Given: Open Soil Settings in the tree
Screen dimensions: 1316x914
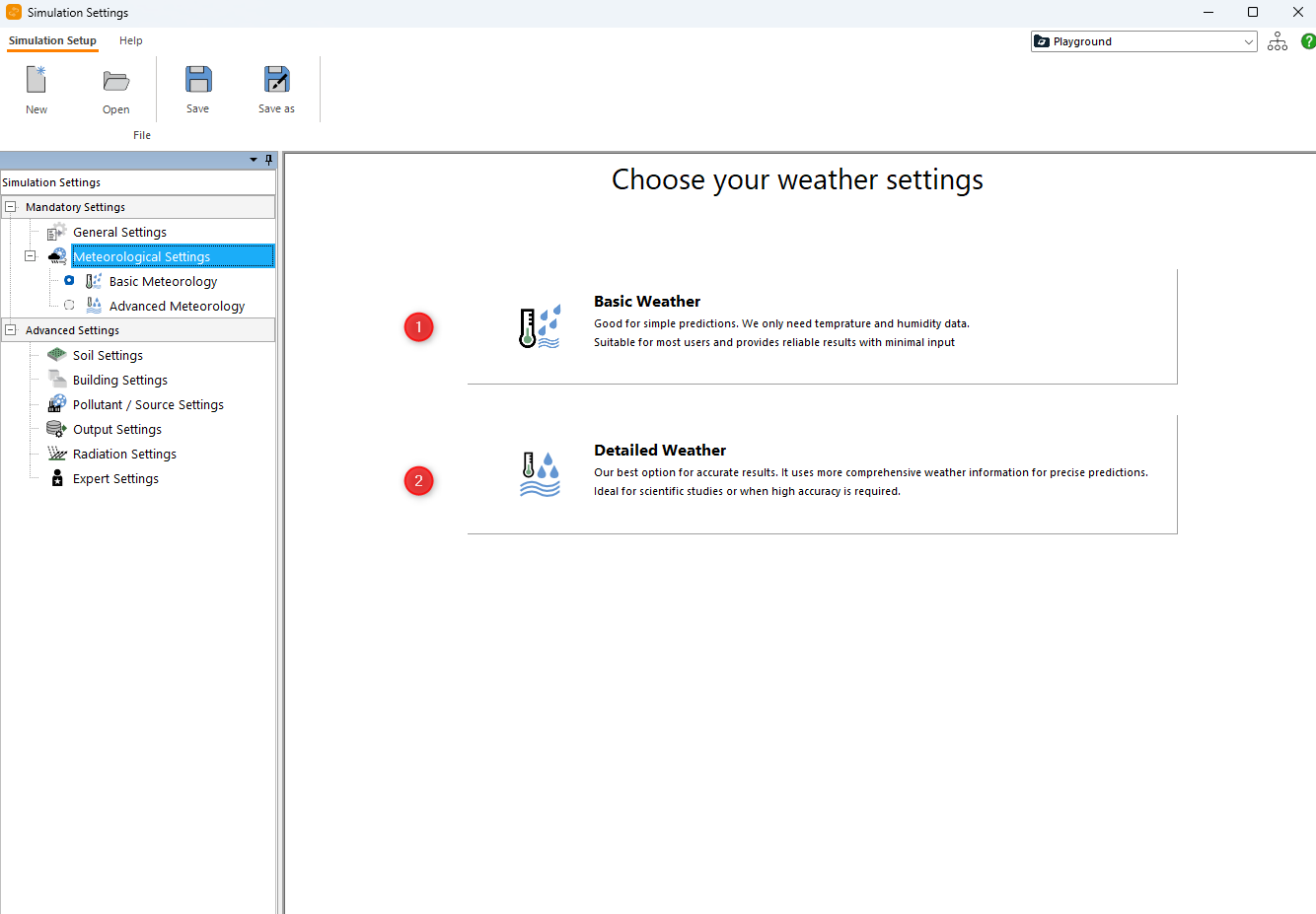Looking at the screenshot, I should [x=108, y=355].
